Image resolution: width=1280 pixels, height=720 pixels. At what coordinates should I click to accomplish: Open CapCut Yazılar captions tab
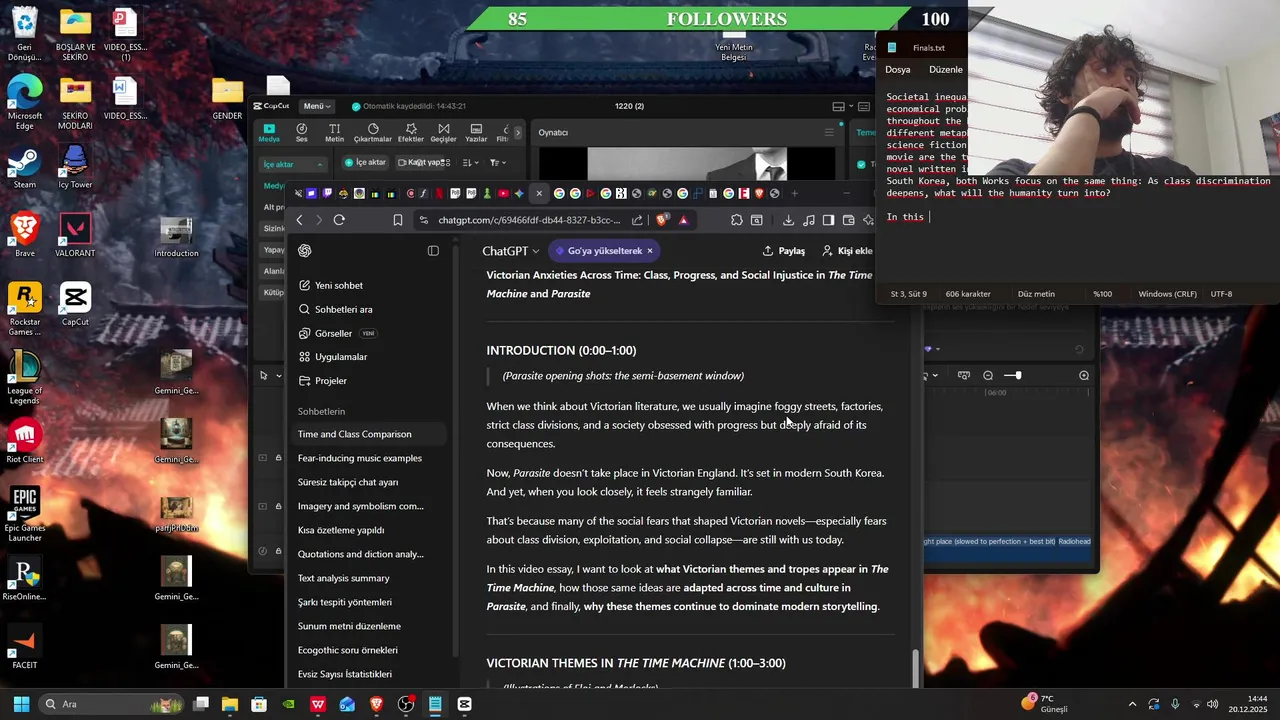pyautogui.click(x=477, y=133)
